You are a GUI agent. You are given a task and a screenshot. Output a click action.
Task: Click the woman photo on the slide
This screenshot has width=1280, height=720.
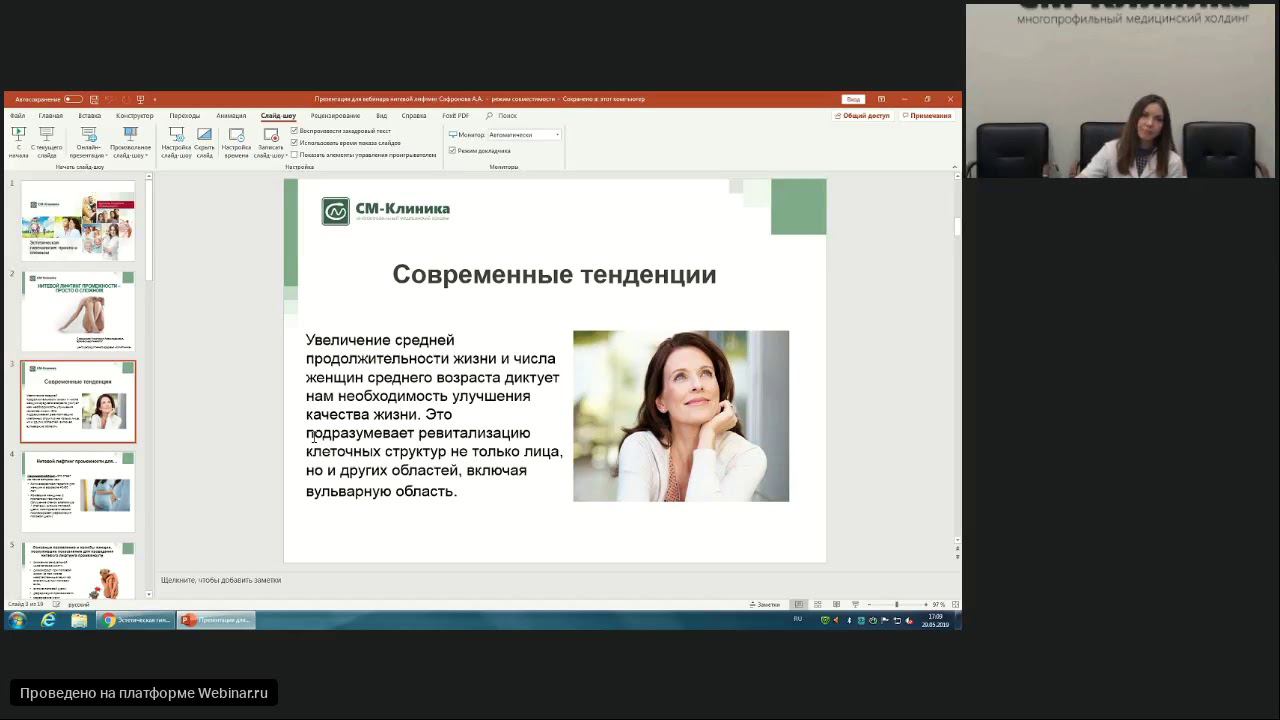(681, 416)
